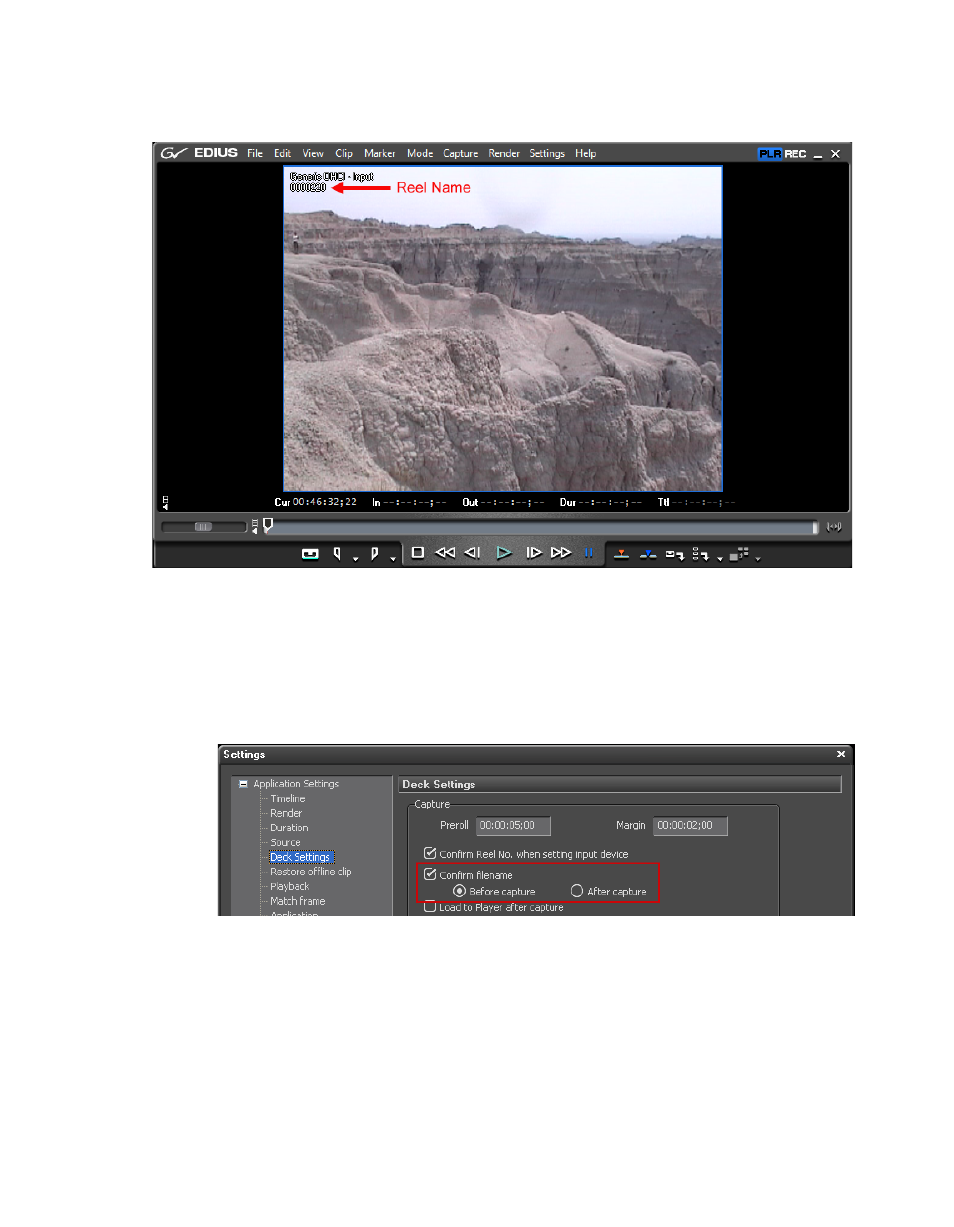Image resolution: width=954 pixels, height=1227 pixels.
Task: Close the Settings dialog
Action: [841, 754]
